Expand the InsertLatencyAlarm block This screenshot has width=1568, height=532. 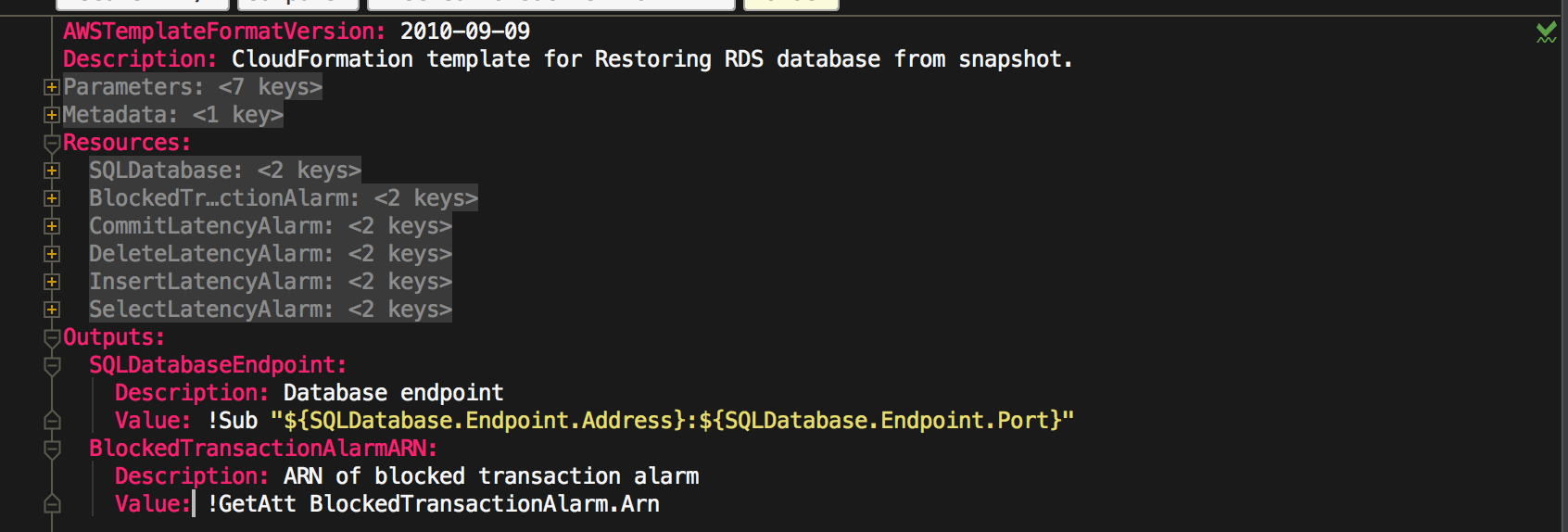(x=52, y=282)
